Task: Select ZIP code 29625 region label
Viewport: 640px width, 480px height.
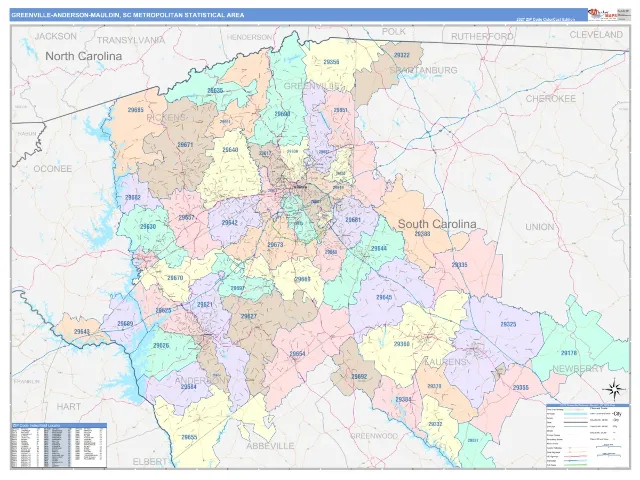Action: point(163,311)
